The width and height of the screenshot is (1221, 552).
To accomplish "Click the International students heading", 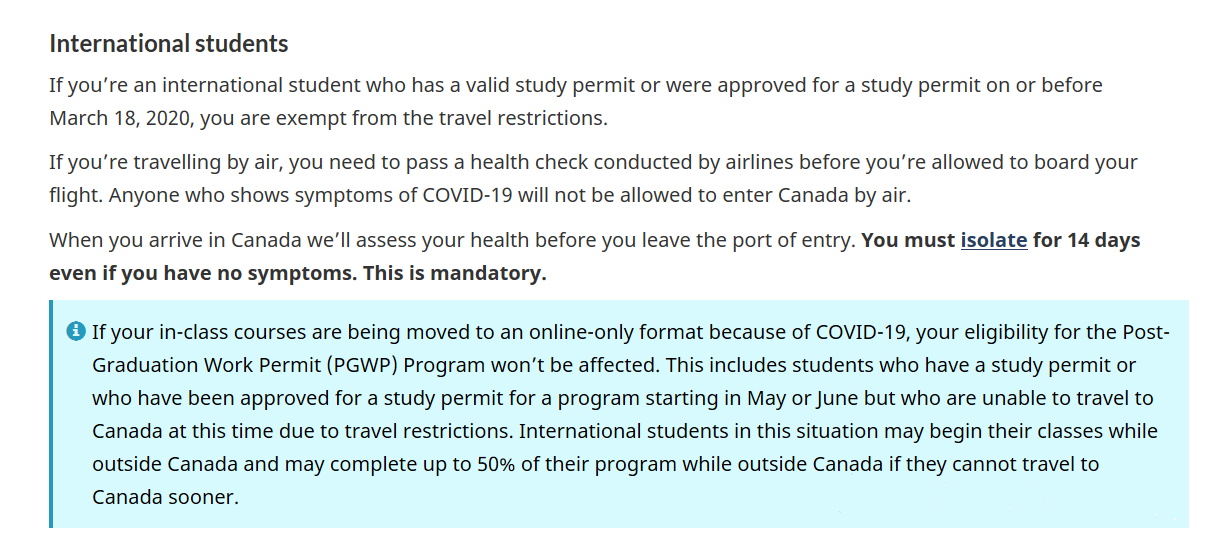I will tap(169, 44).
